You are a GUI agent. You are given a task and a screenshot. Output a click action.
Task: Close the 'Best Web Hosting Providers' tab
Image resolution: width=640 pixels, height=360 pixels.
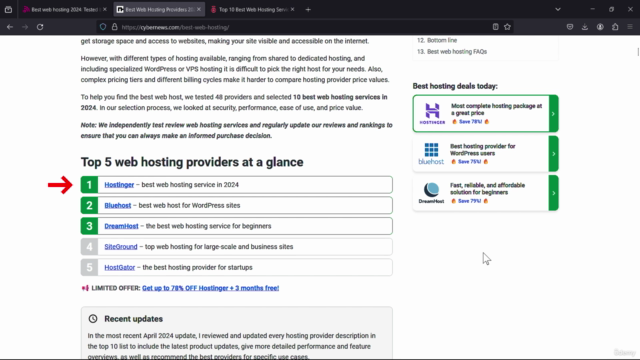pos(199,9)
